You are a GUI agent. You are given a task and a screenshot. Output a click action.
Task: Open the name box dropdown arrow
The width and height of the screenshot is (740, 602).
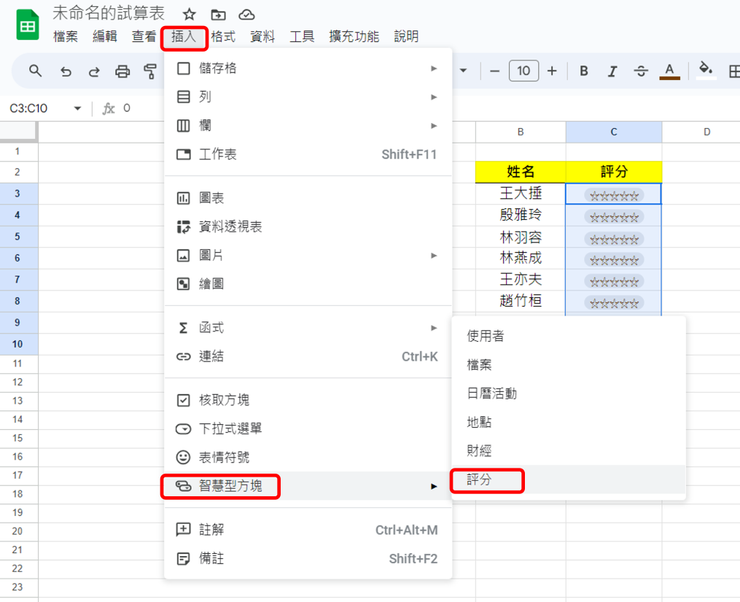77,109
